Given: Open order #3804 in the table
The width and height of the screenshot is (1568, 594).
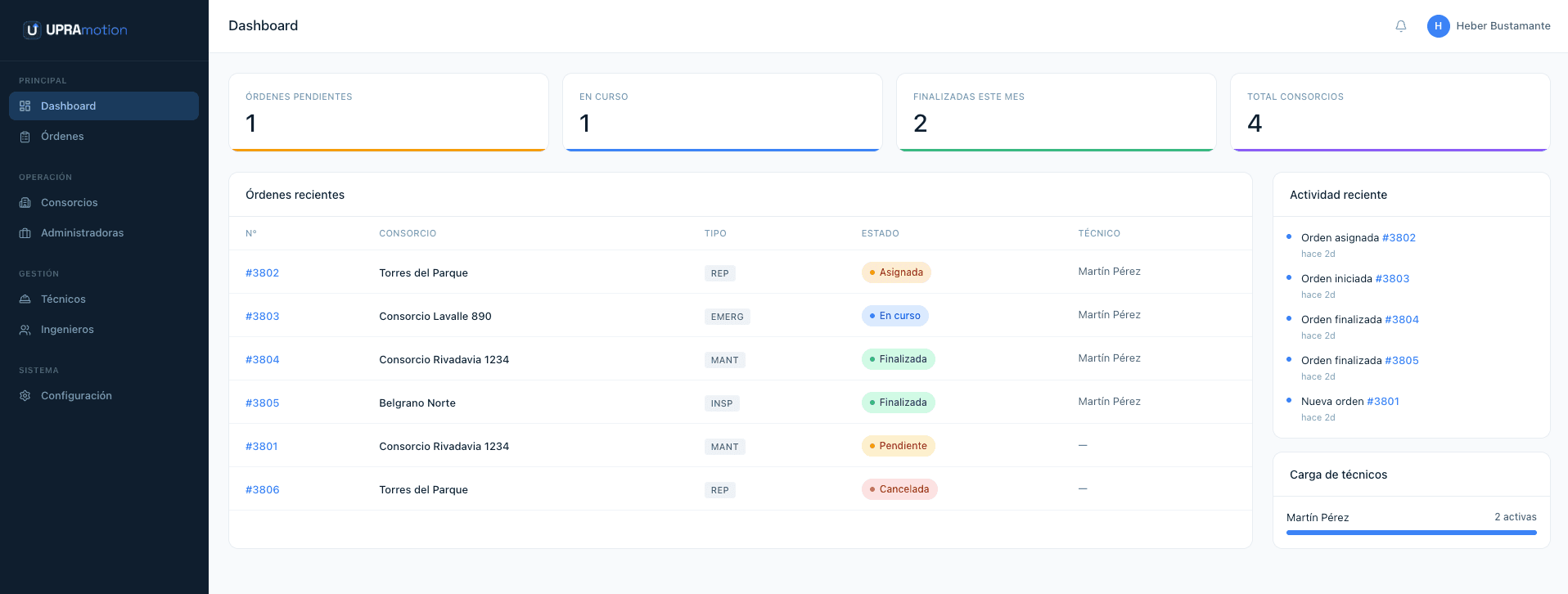Looking at the screenshot, I should (262, 360).
